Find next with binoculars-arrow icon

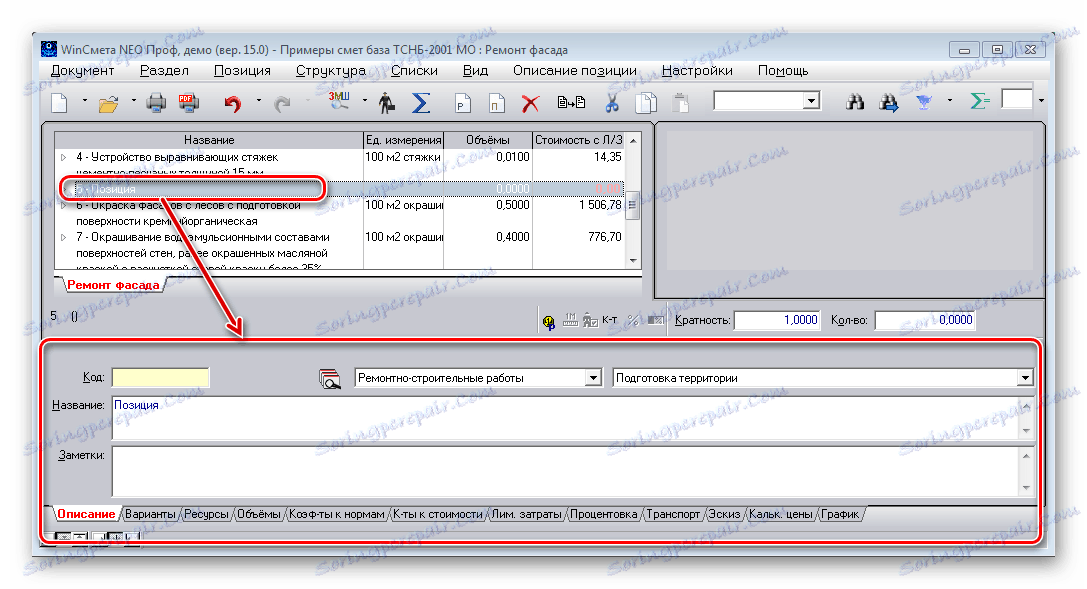(x=889, y=103)
